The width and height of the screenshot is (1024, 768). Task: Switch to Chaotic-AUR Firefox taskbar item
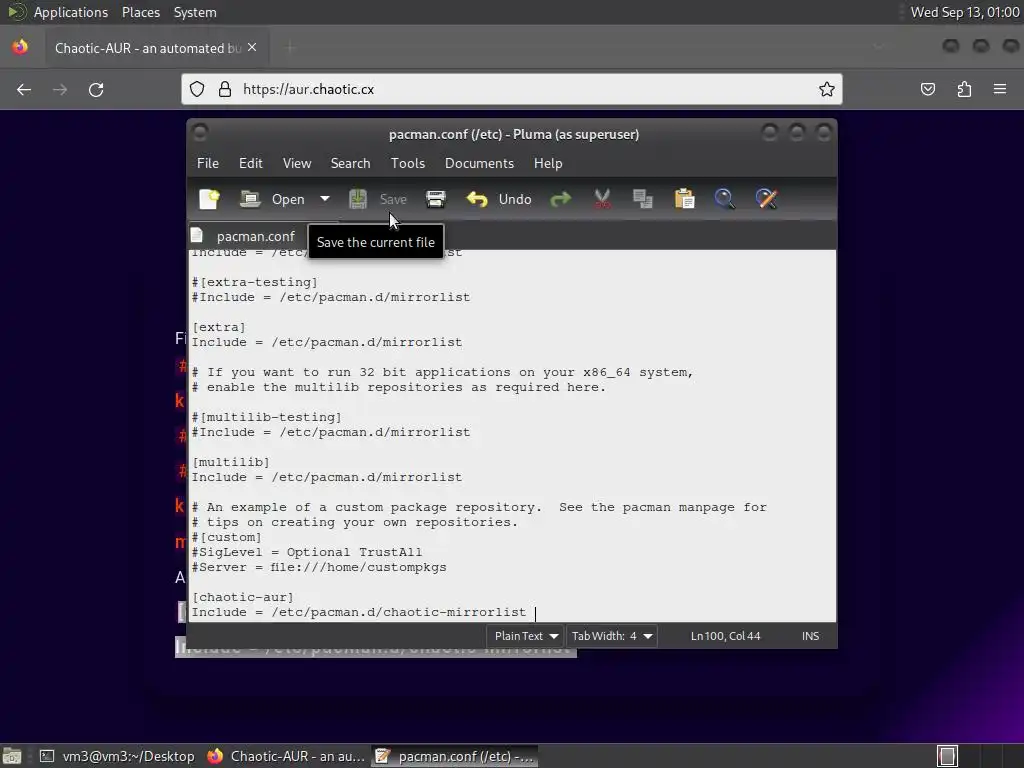coord(285,756)
